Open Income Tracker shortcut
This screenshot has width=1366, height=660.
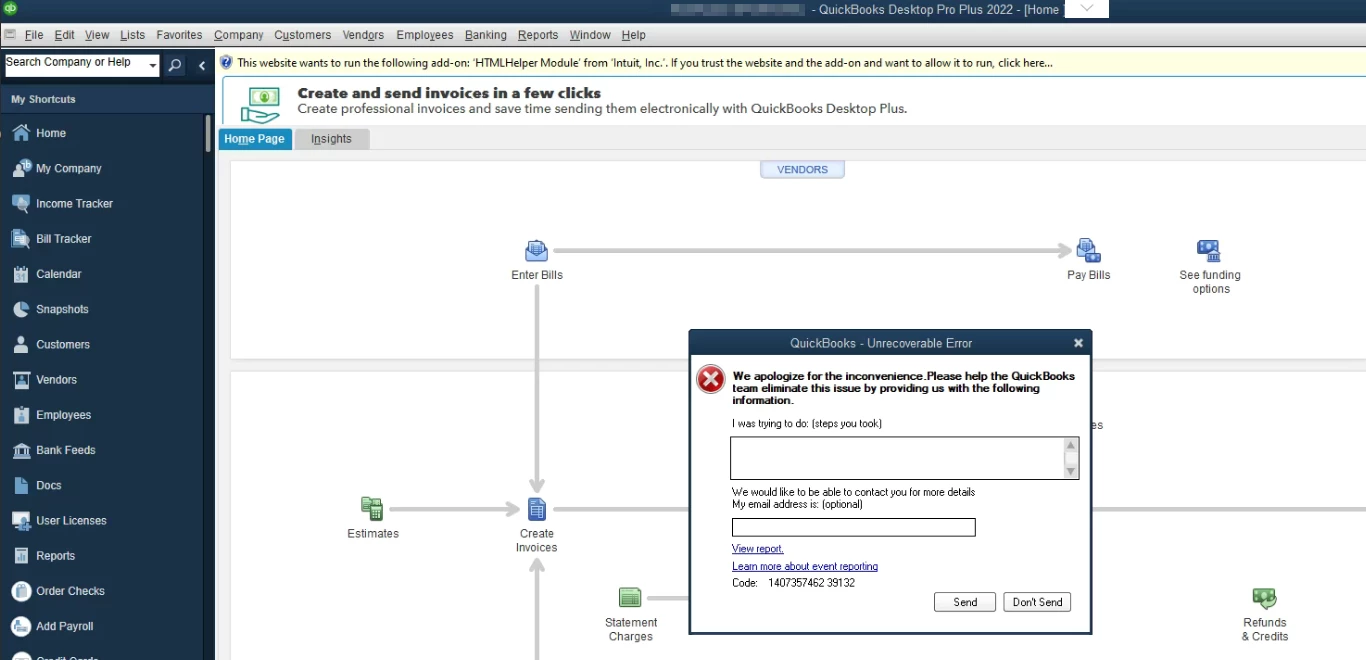point(74,203)
